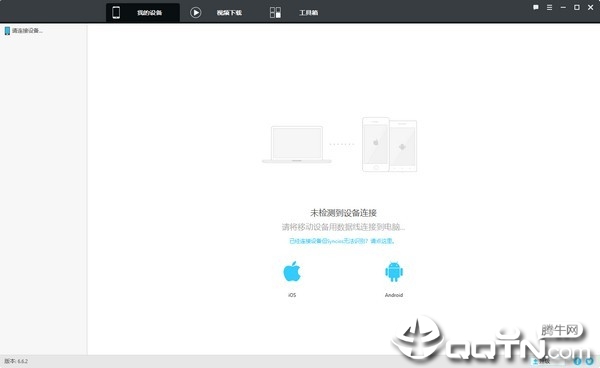Viewport: 600px width, 368px height.
Task: Close the Syncios window
Action: tap(590, 7)
